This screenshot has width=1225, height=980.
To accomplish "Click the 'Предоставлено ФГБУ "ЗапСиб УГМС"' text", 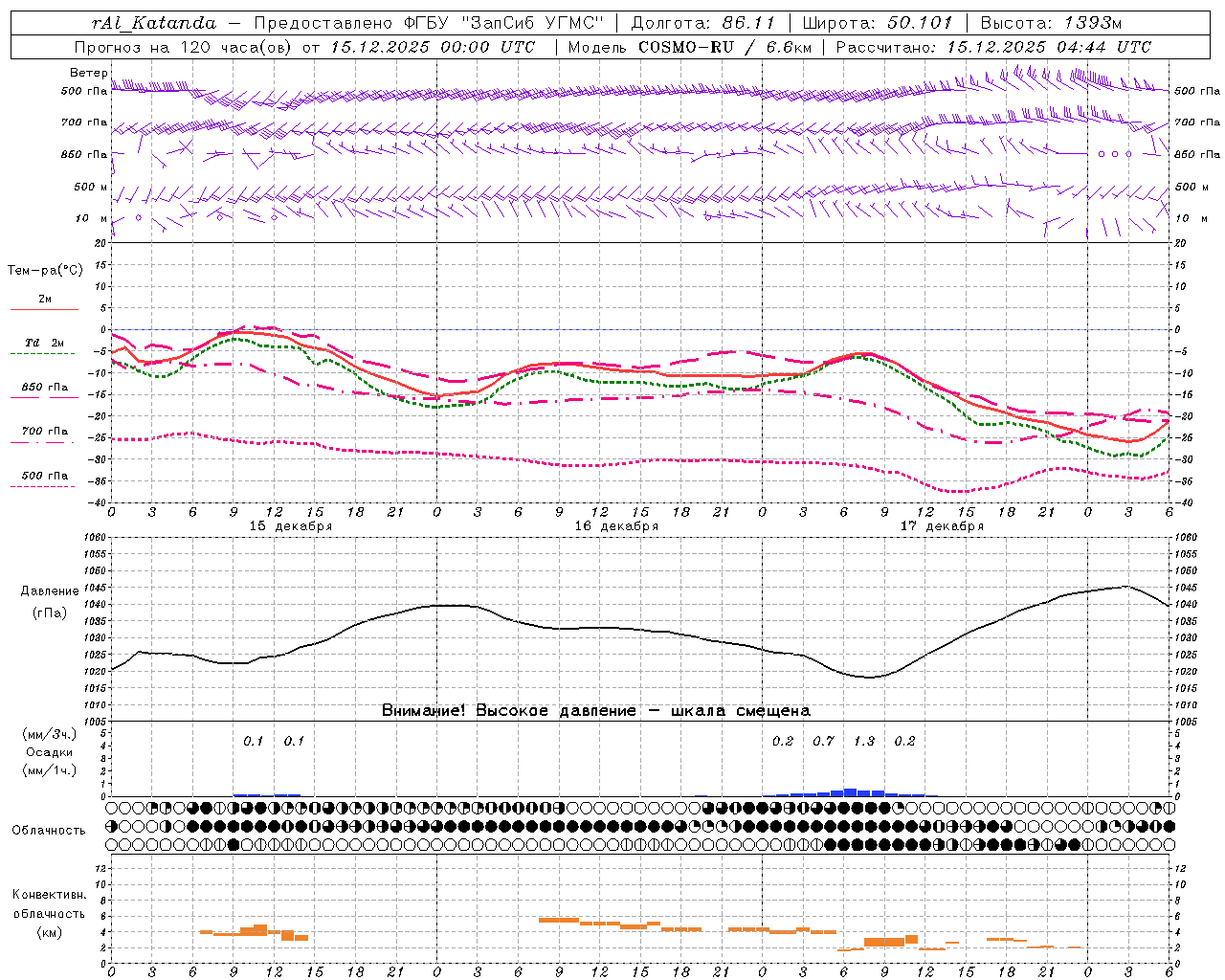I will click(430, 23).
